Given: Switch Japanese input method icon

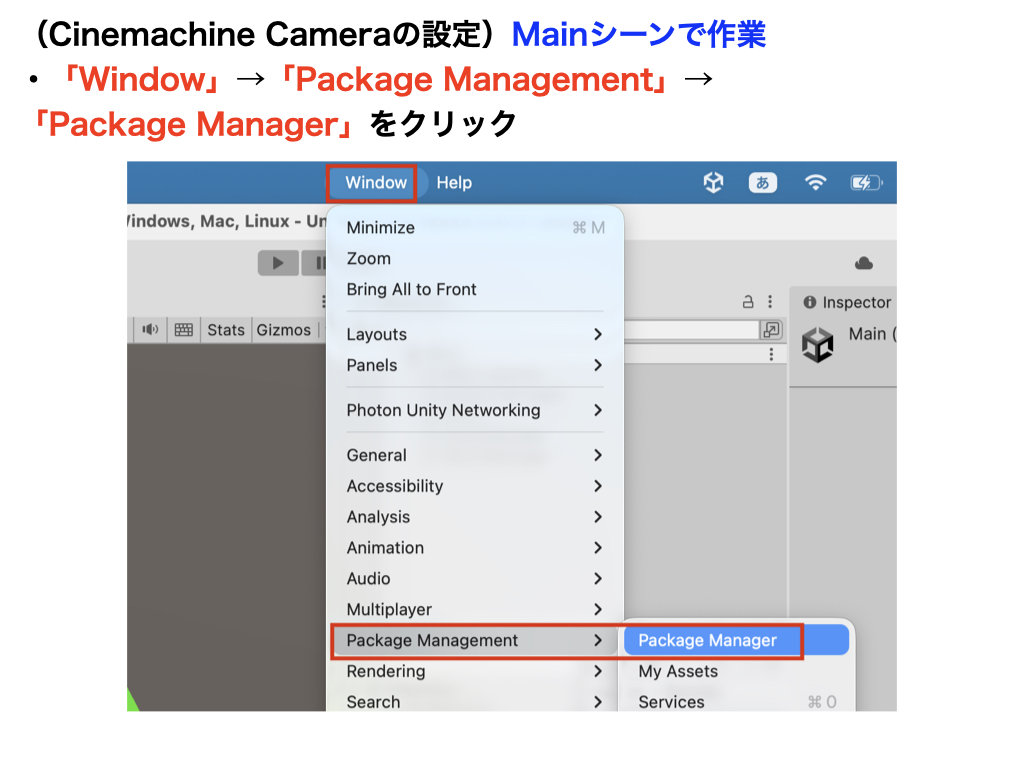Looking at the screenshot, I should pyautogui.click(x=762, y=182).
